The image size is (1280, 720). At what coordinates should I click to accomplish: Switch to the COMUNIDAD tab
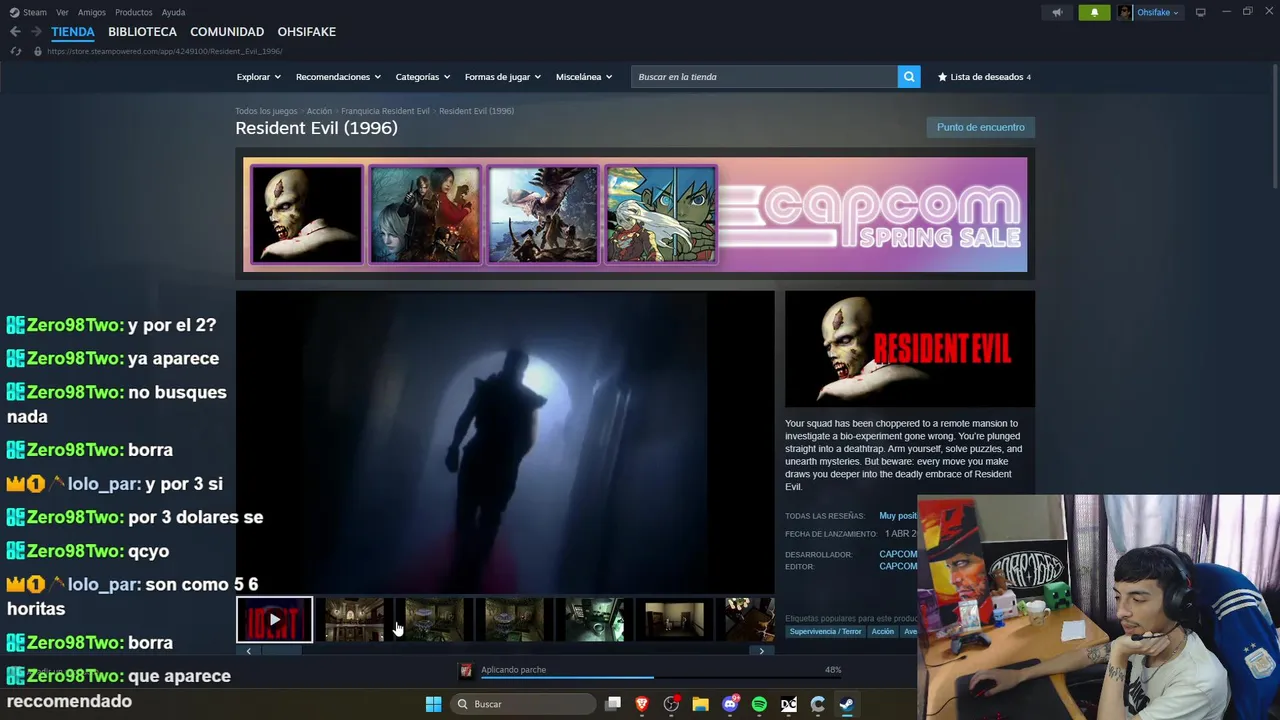(x=227, y=32)
